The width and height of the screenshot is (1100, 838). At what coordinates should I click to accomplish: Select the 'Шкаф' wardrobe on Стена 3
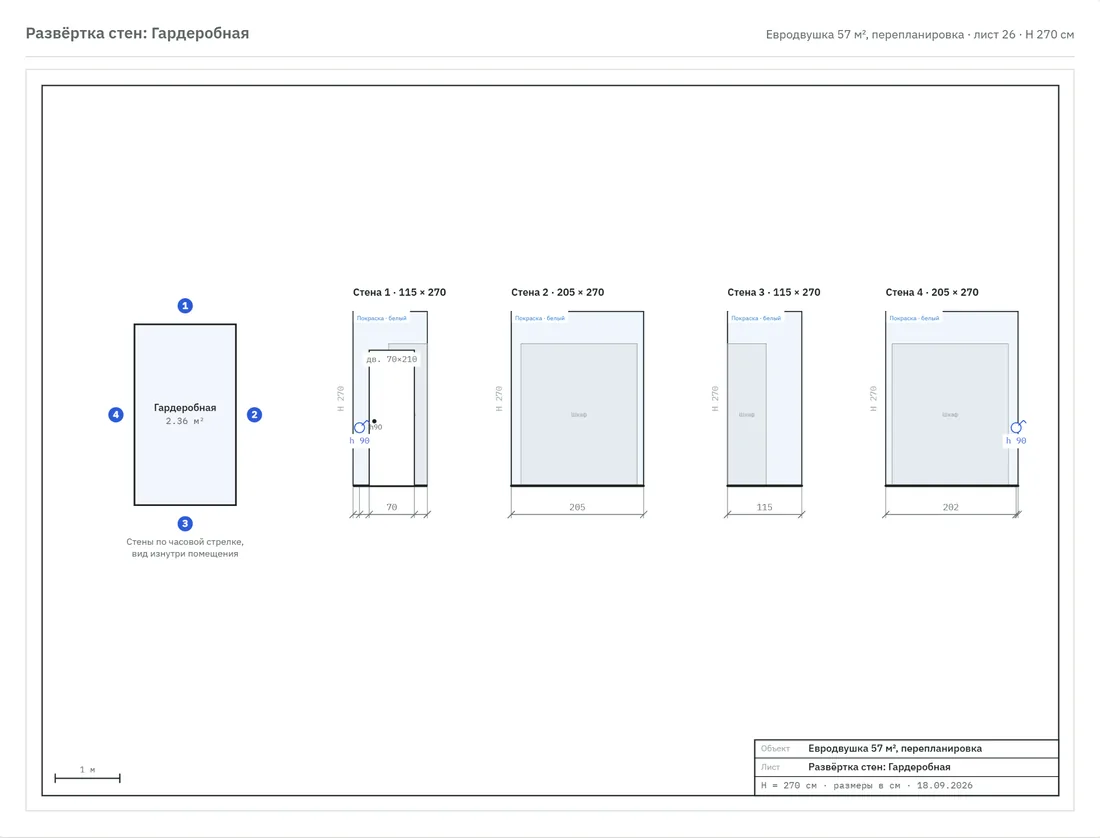(746, 414)
